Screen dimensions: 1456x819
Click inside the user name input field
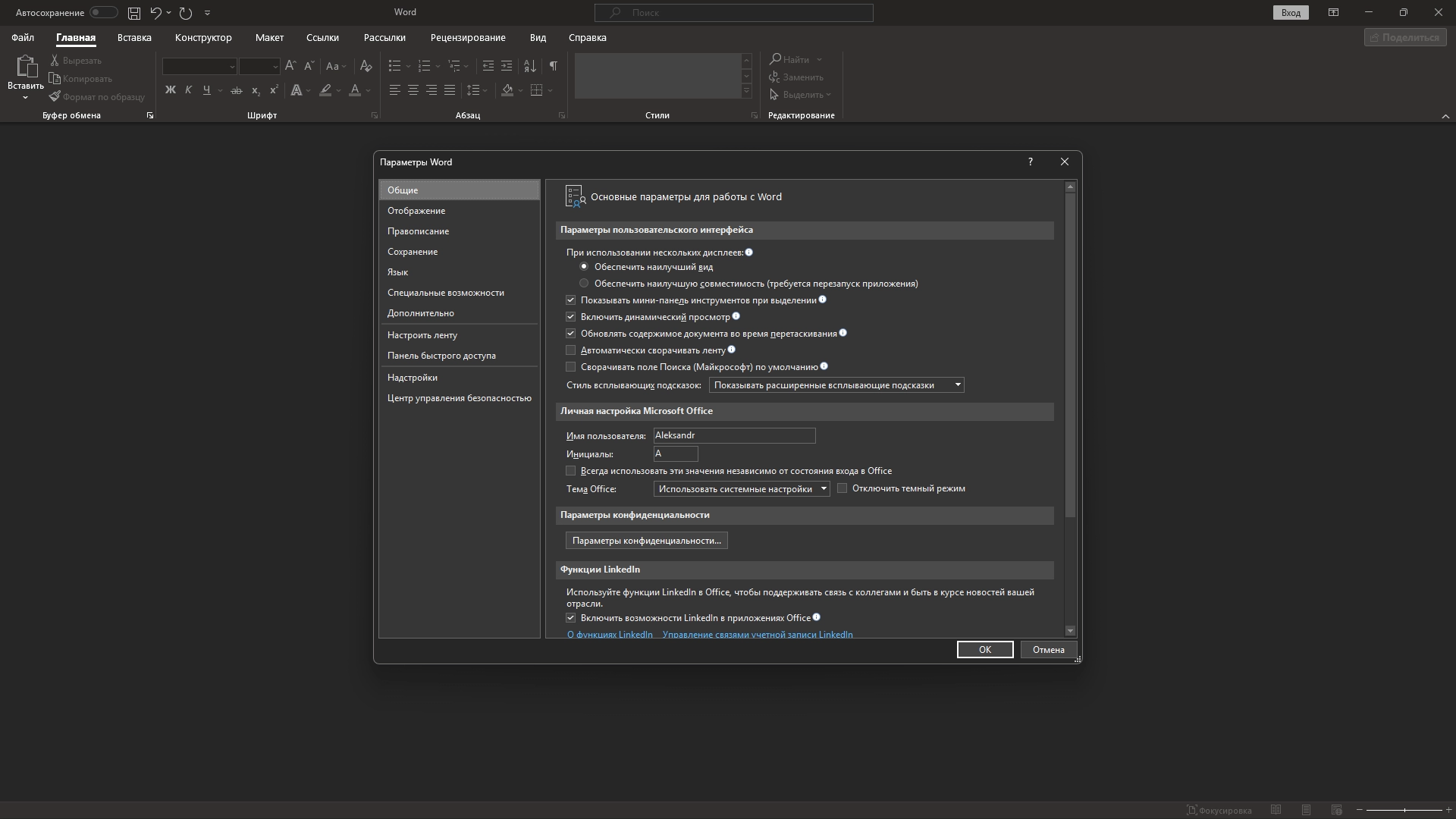tap(733, 435)
